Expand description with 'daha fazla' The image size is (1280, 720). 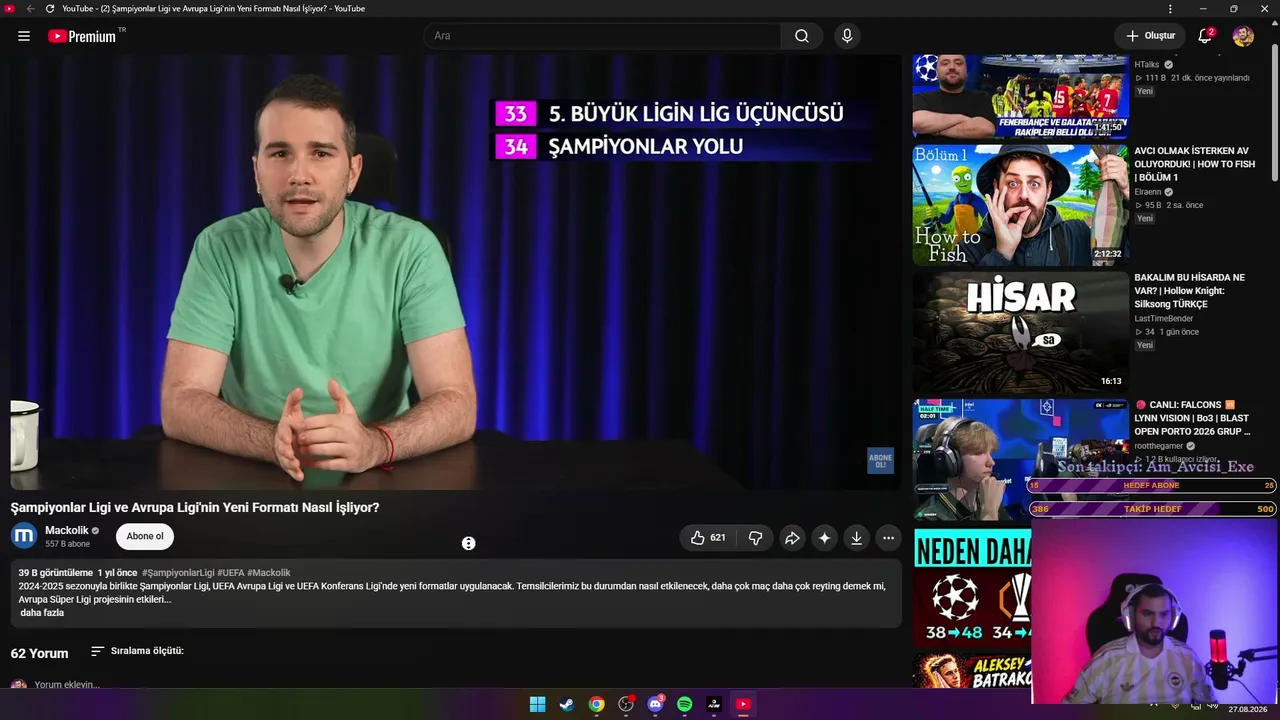(x=42, y=613)
